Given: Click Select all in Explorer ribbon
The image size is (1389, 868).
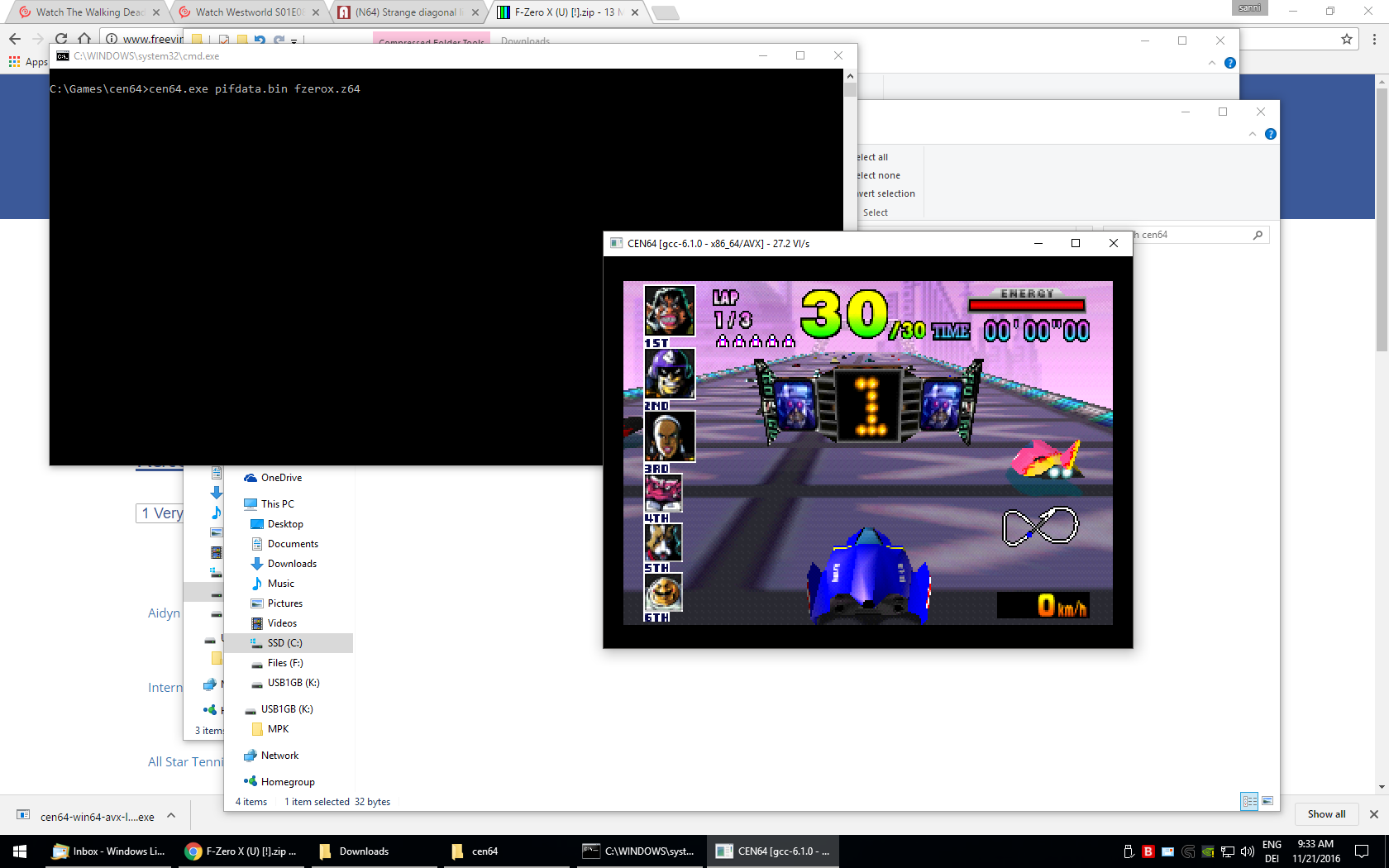Looking at the screenshot, I should pos(872,157).
